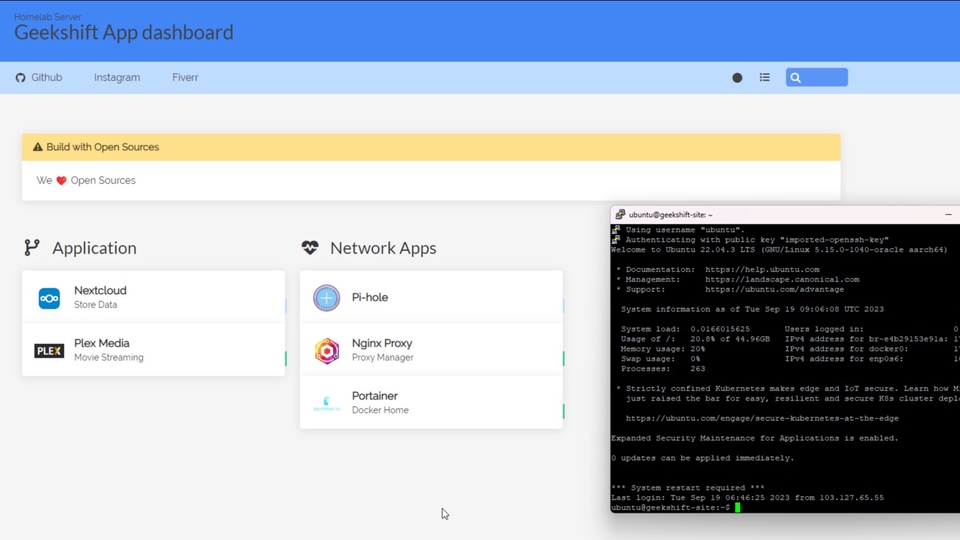Image resolution: width=960 pixels, height=540 pixels.
Task: Click ubuntu.com/advantage URL in terminal
Action: (x=774, y=289)
